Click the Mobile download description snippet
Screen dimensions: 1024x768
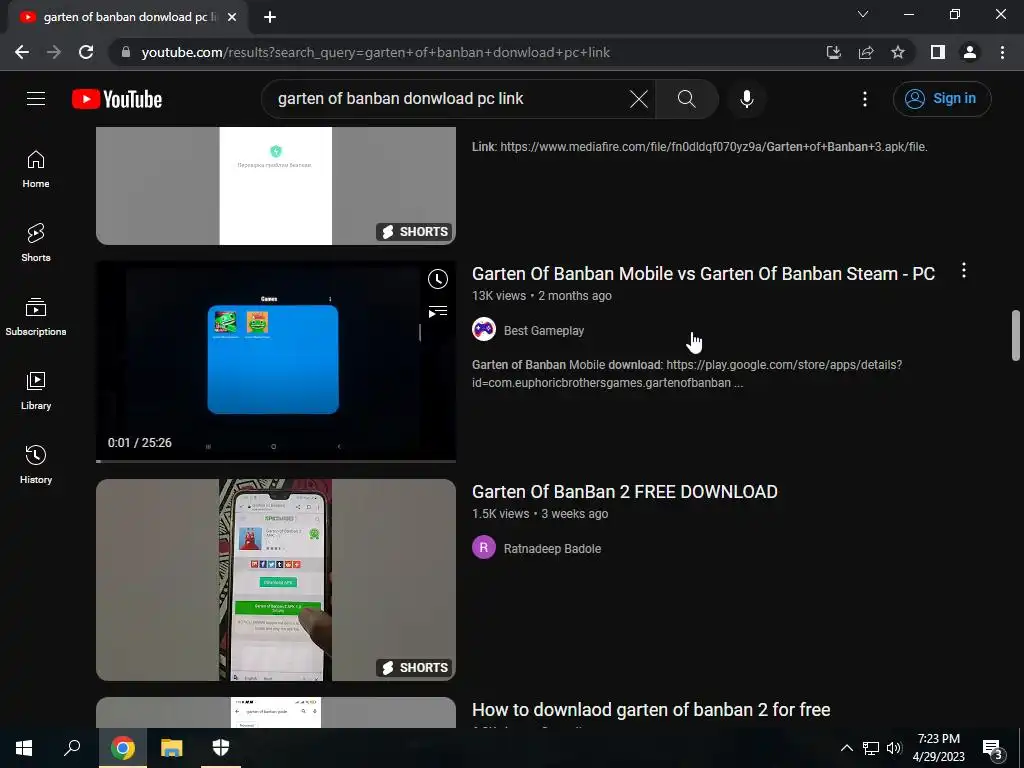pyautogui.click(x=687, y=374)
